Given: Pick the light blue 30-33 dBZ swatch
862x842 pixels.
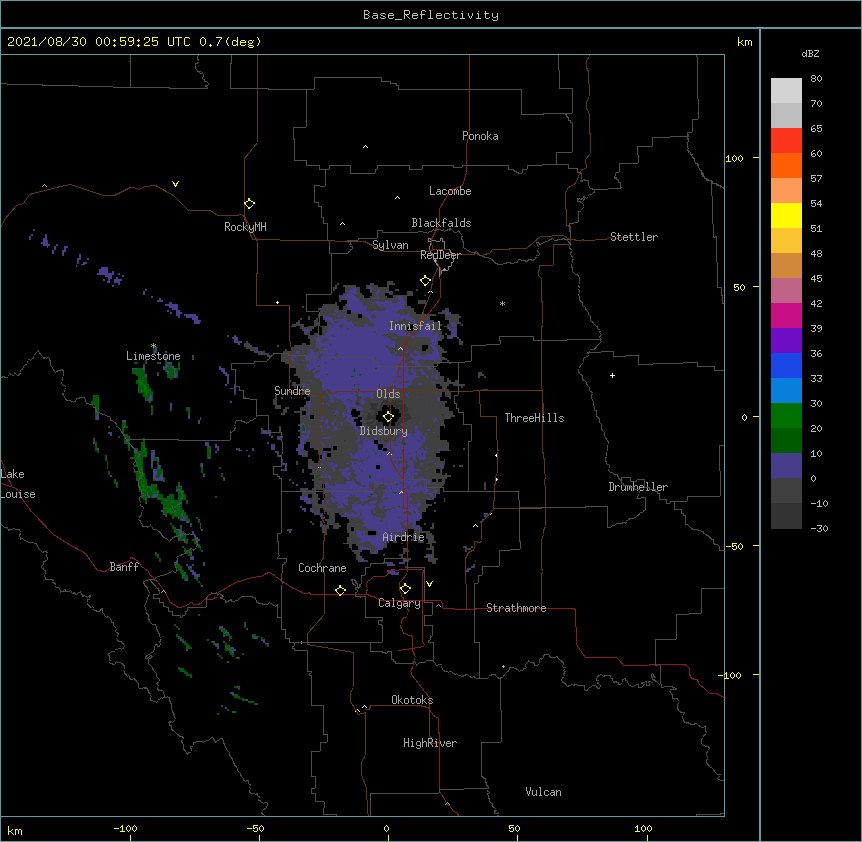Looking at the screenshot, I should point(786,390).
